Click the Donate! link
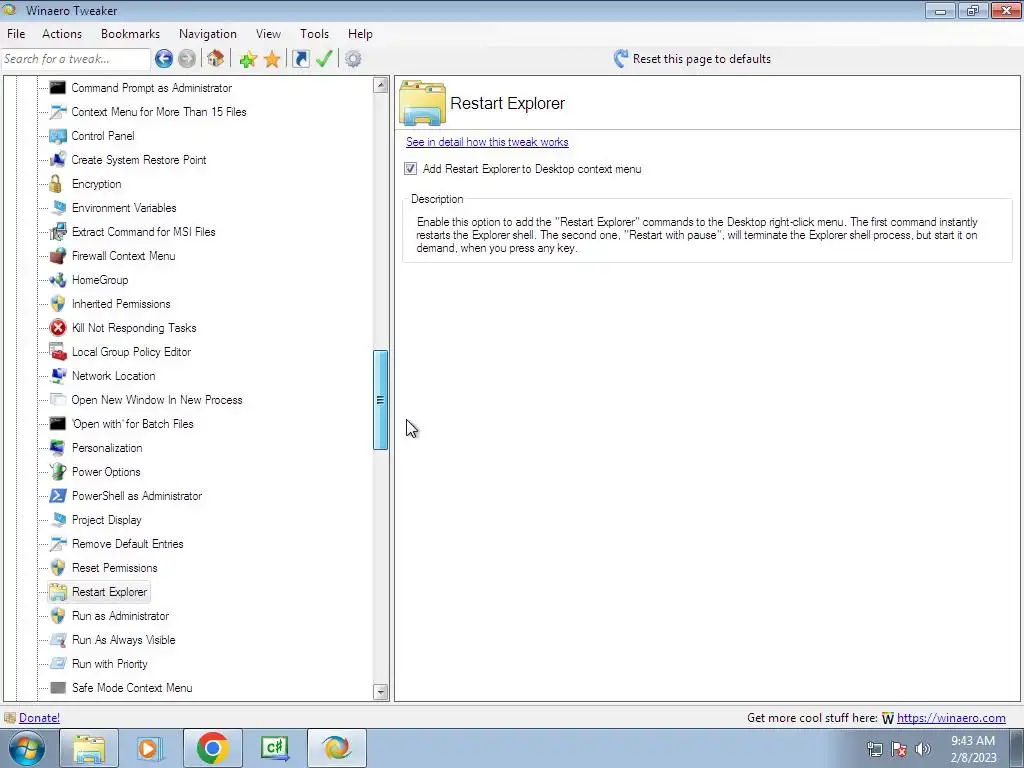Image resolution: width=1024 pixels, height=768 pixels. coord(39,718)
